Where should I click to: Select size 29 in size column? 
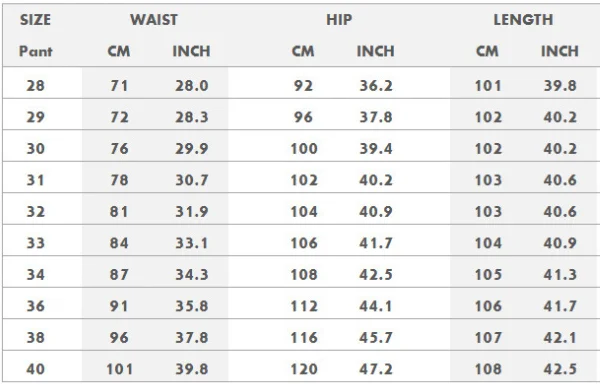(x=36, y=117)
